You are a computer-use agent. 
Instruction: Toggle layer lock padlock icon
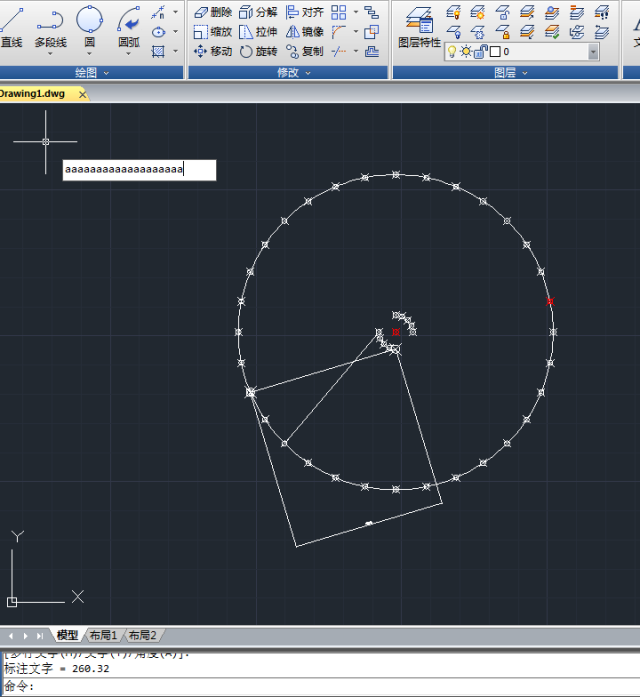point(480,52)
